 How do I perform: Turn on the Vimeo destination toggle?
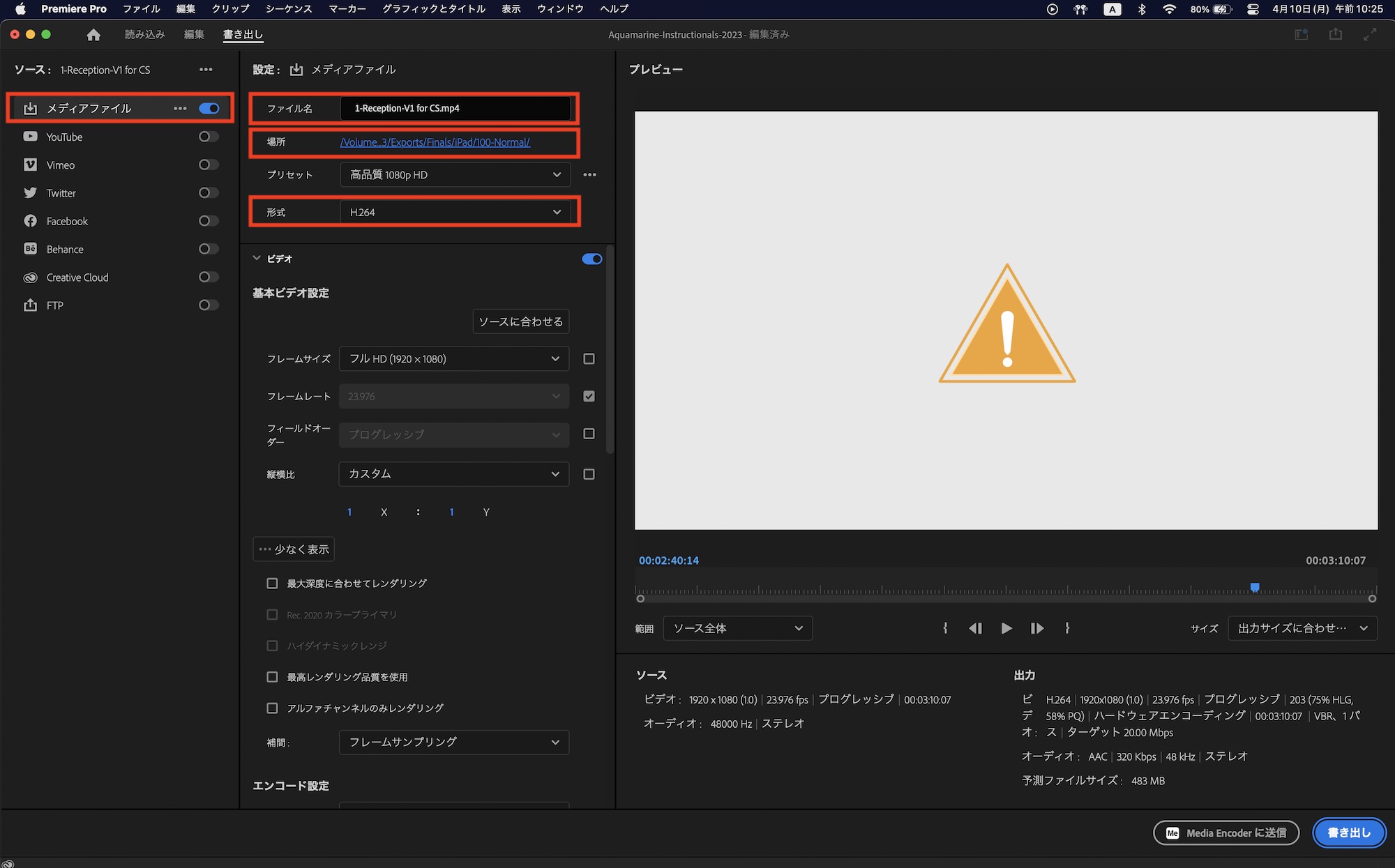click(209, 165)
